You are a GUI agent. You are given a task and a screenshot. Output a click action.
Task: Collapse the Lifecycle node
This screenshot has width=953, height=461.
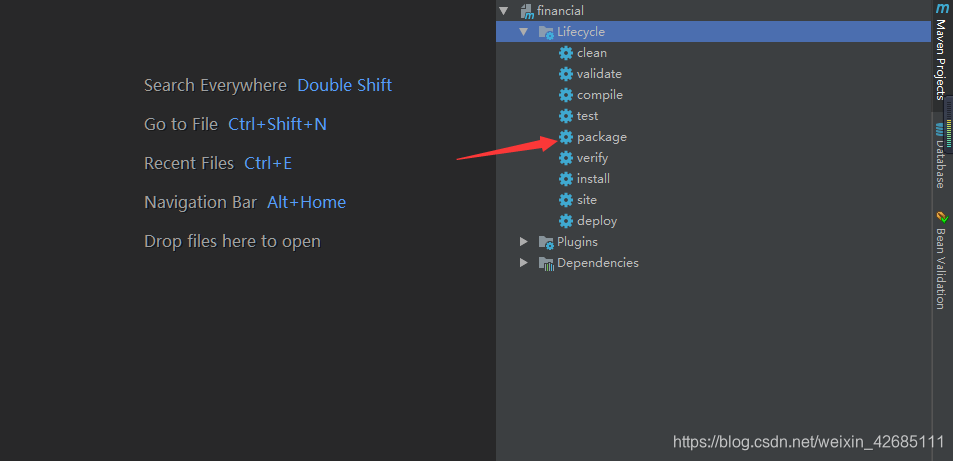524,32
